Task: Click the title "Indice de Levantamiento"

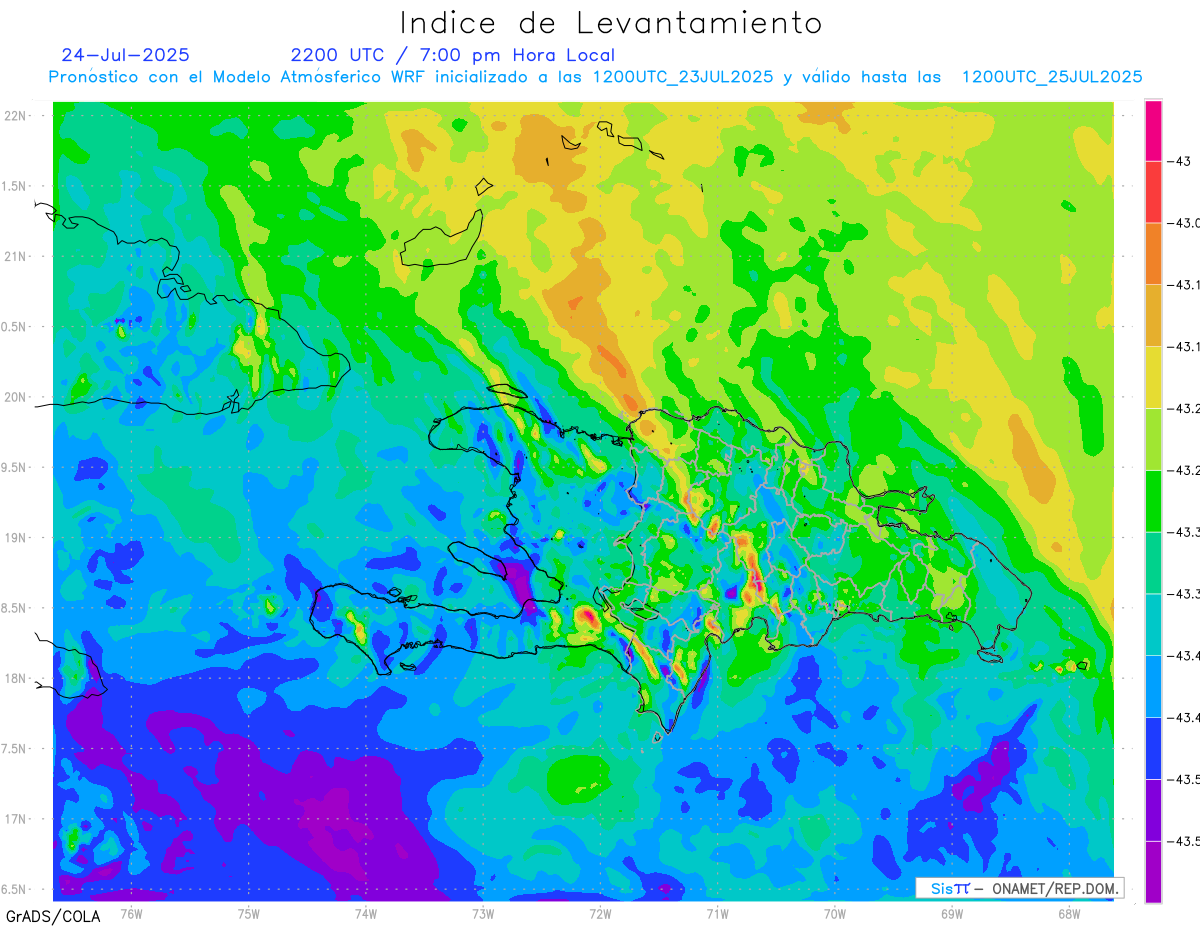Action: 611,23
